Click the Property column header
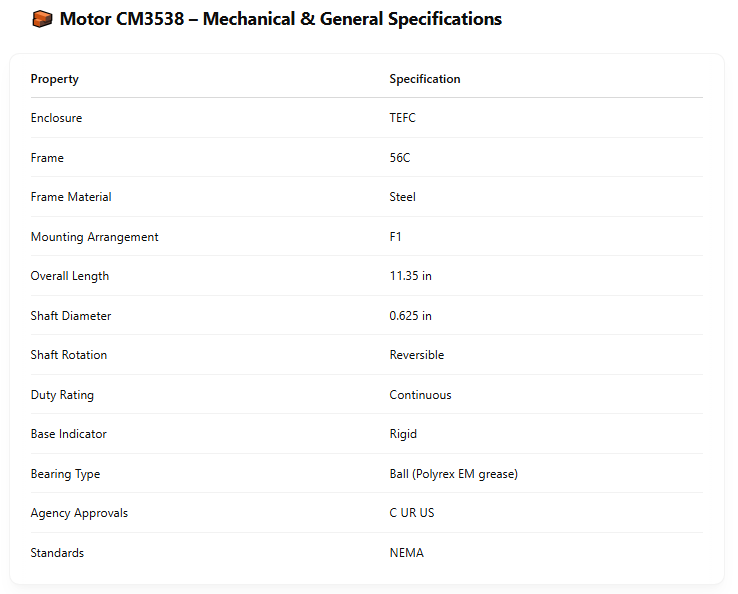 (x=54, y=79)
